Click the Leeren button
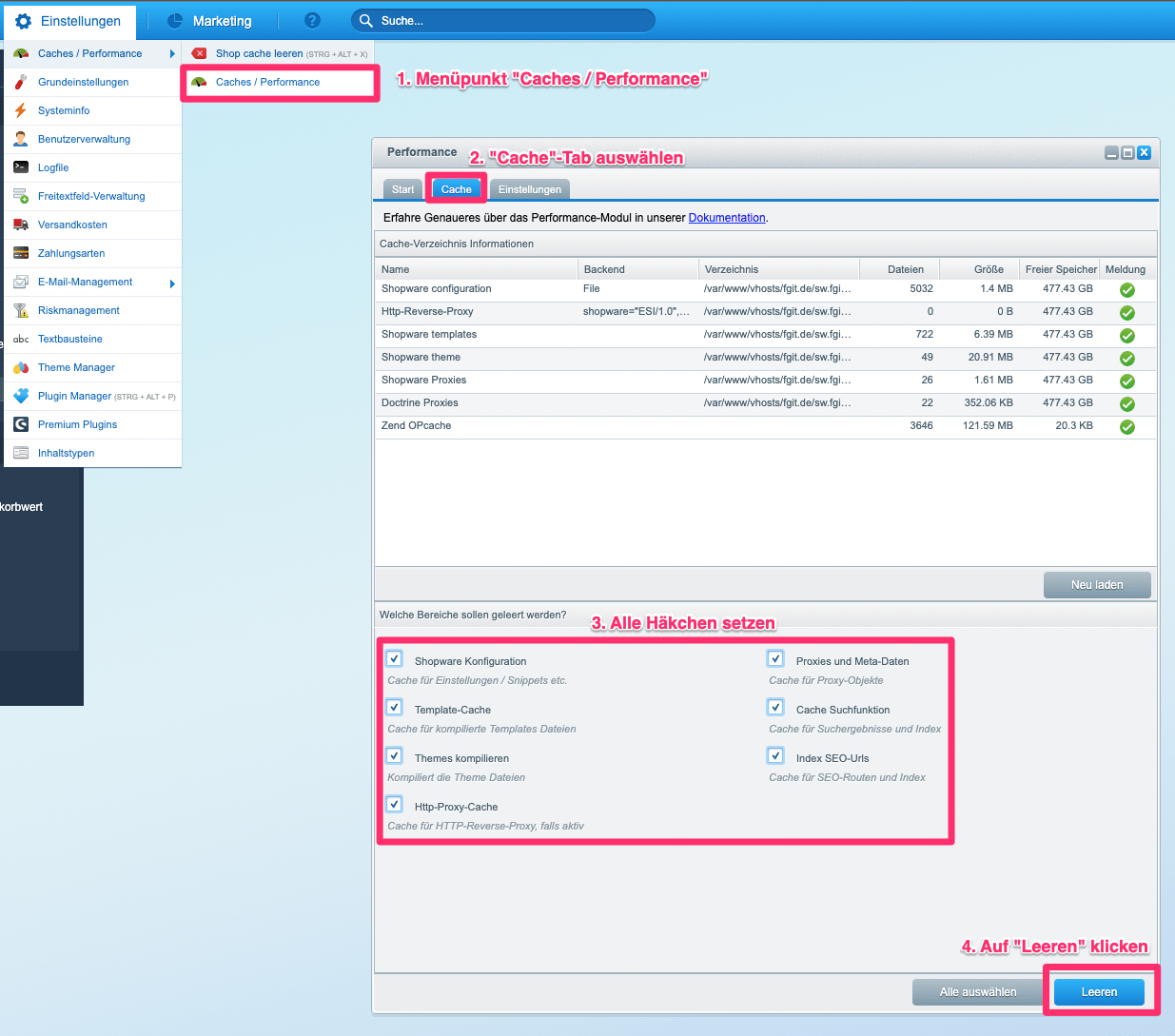 click(1099, 992)
